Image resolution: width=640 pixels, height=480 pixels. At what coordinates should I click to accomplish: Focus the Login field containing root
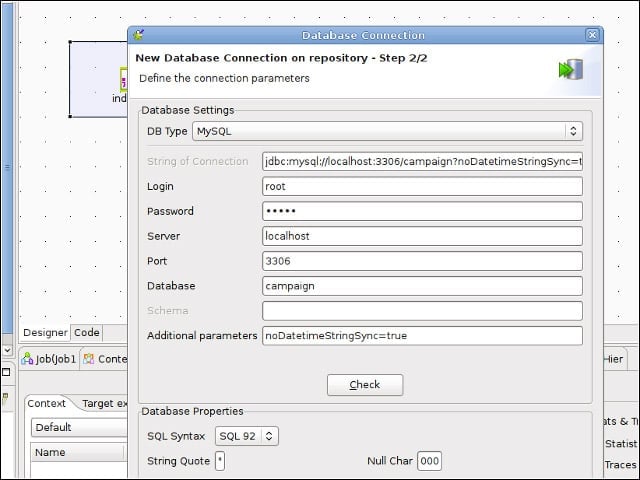[422, 187]
